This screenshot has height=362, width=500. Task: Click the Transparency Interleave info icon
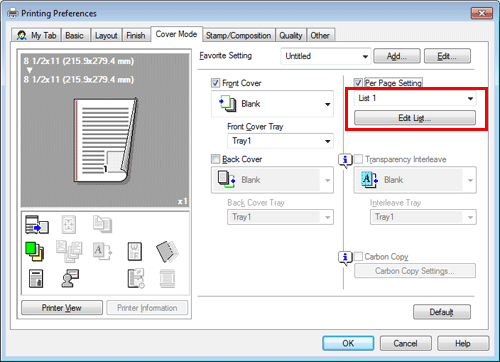click(x=345, y=160)
